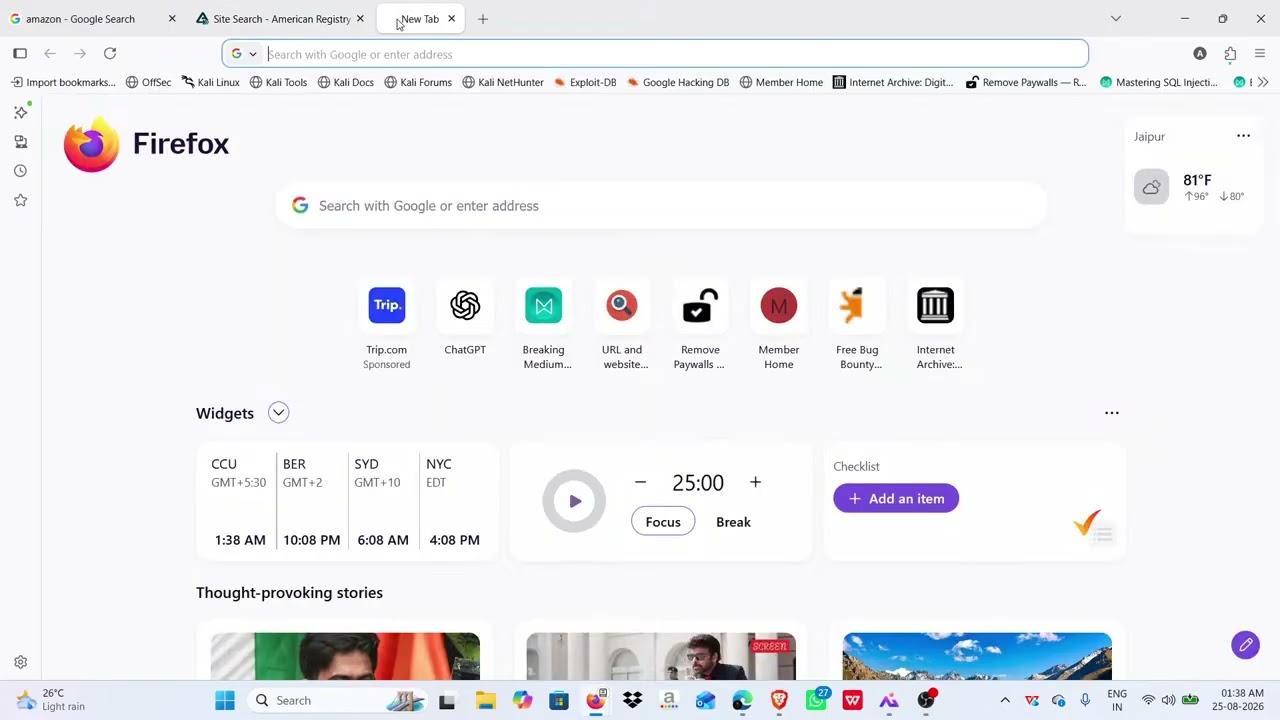Show more bookmarks overflow chevron
1280x720 pixels.
[x=1263, y=82]
